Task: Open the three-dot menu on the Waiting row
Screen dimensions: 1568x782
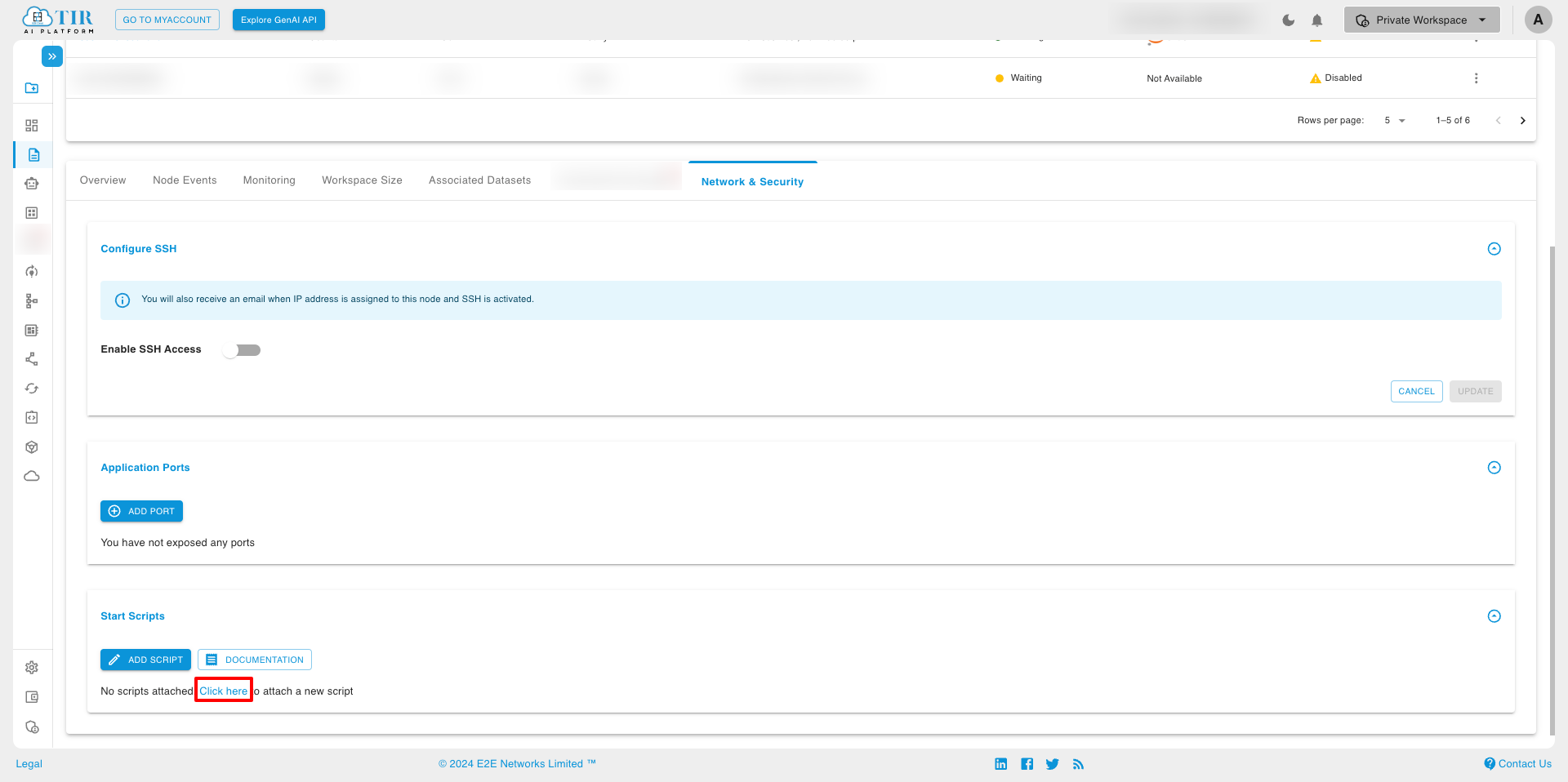Action: click(x=1476, y=78)
